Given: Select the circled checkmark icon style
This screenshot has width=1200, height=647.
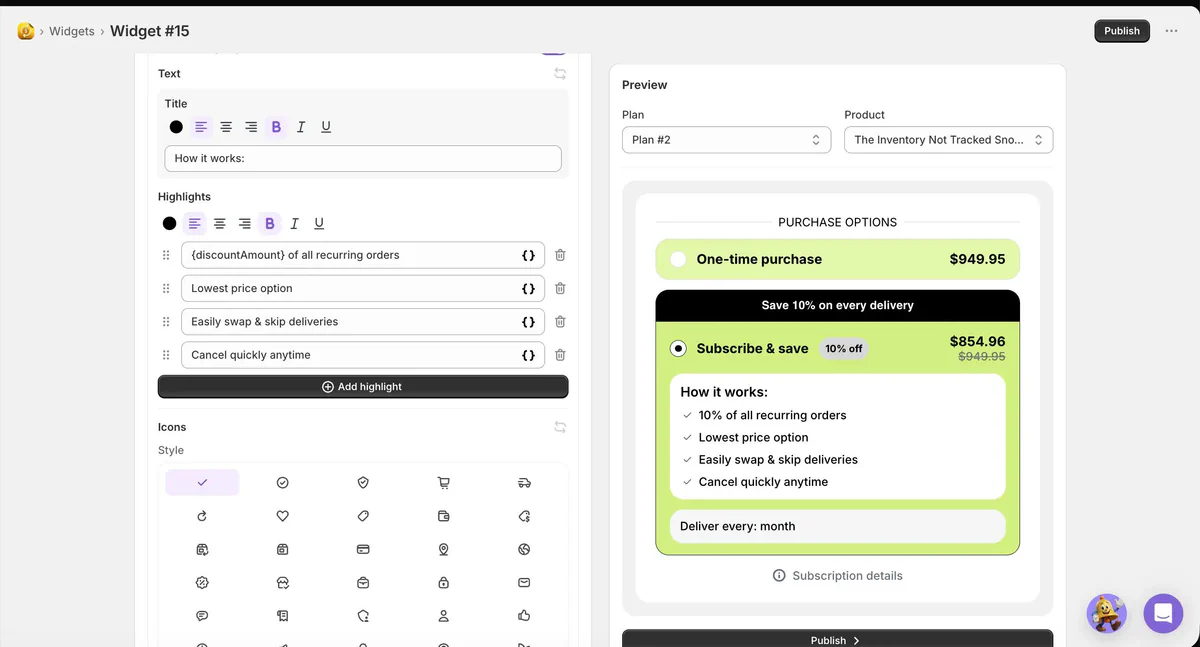Looking at the screenshot, I should tap(283, 482).
